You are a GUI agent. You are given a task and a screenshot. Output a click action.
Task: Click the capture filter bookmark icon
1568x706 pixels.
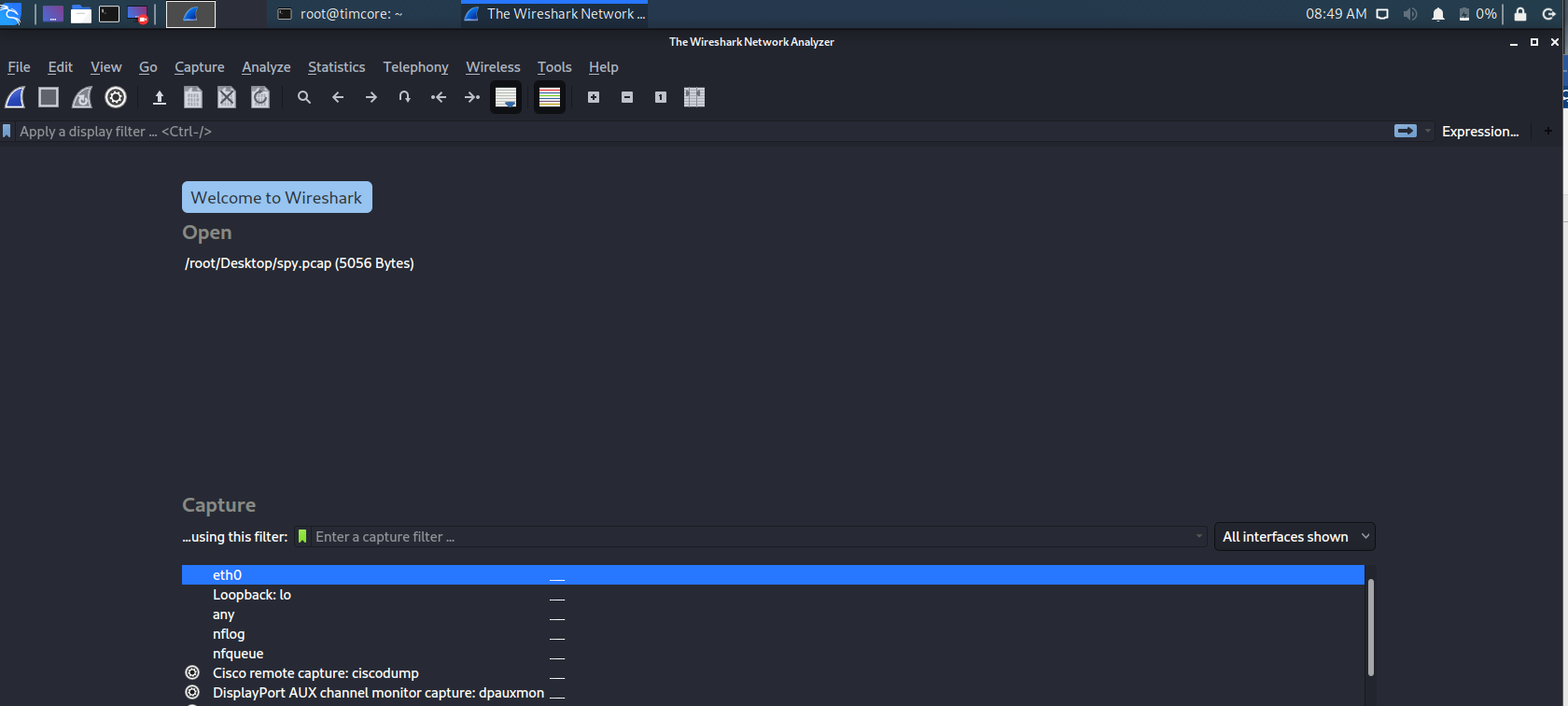pyautogui.click(x=302, y=537)
